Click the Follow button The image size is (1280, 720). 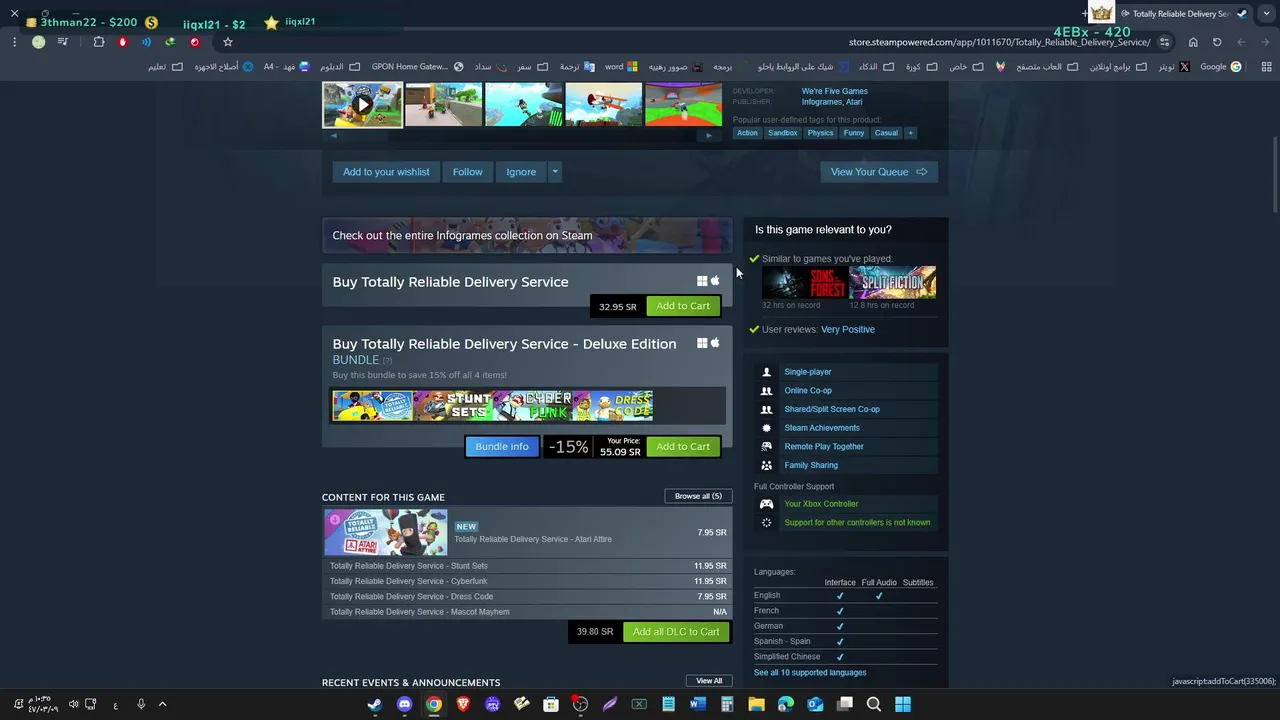tap(467, 172)
